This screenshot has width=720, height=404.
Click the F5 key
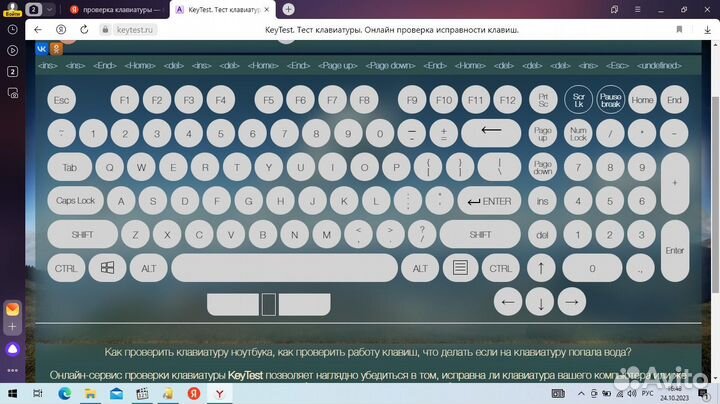click(x=269, y=100)
